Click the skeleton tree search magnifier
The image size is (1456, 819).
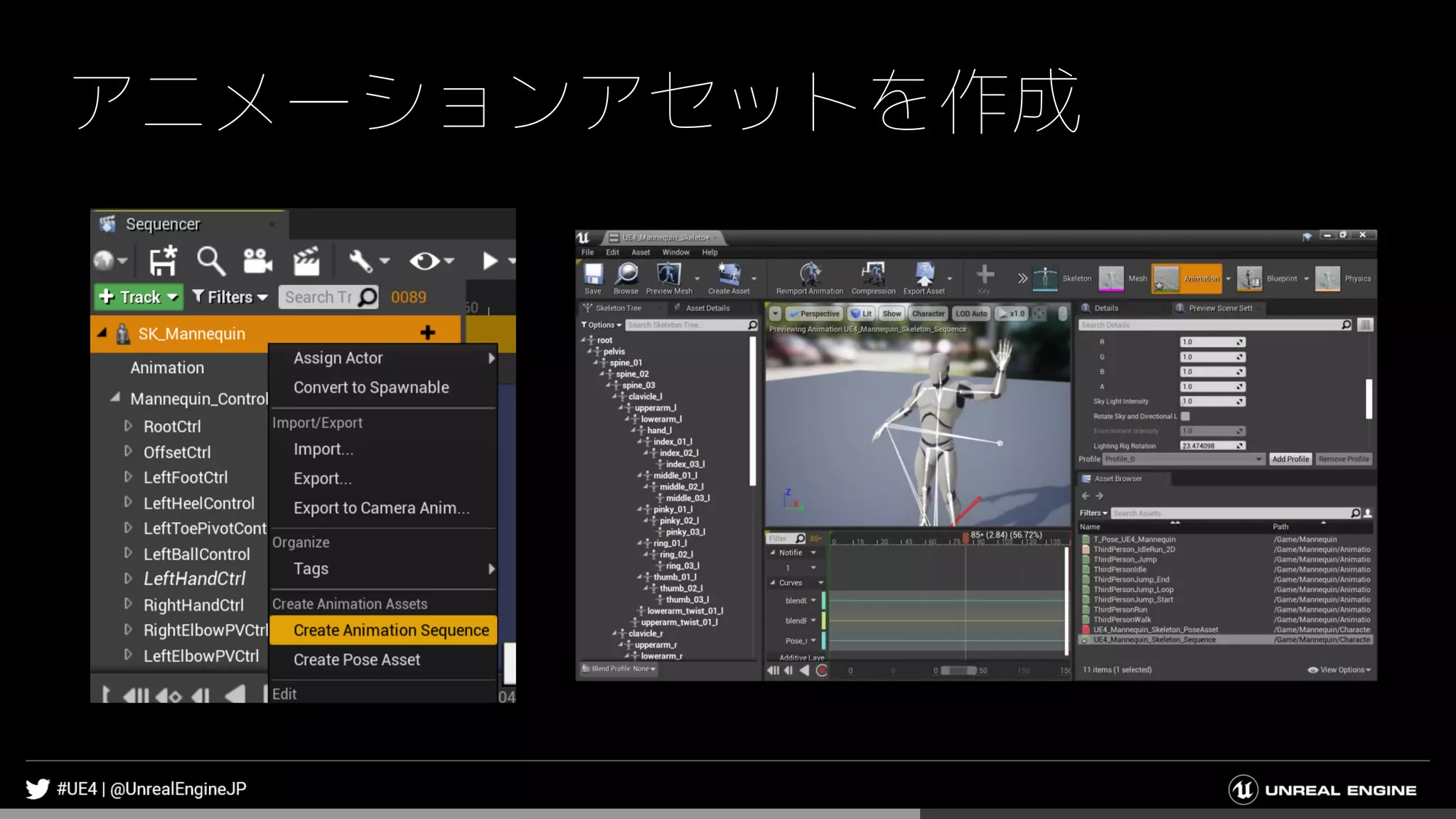coord(752,325)
